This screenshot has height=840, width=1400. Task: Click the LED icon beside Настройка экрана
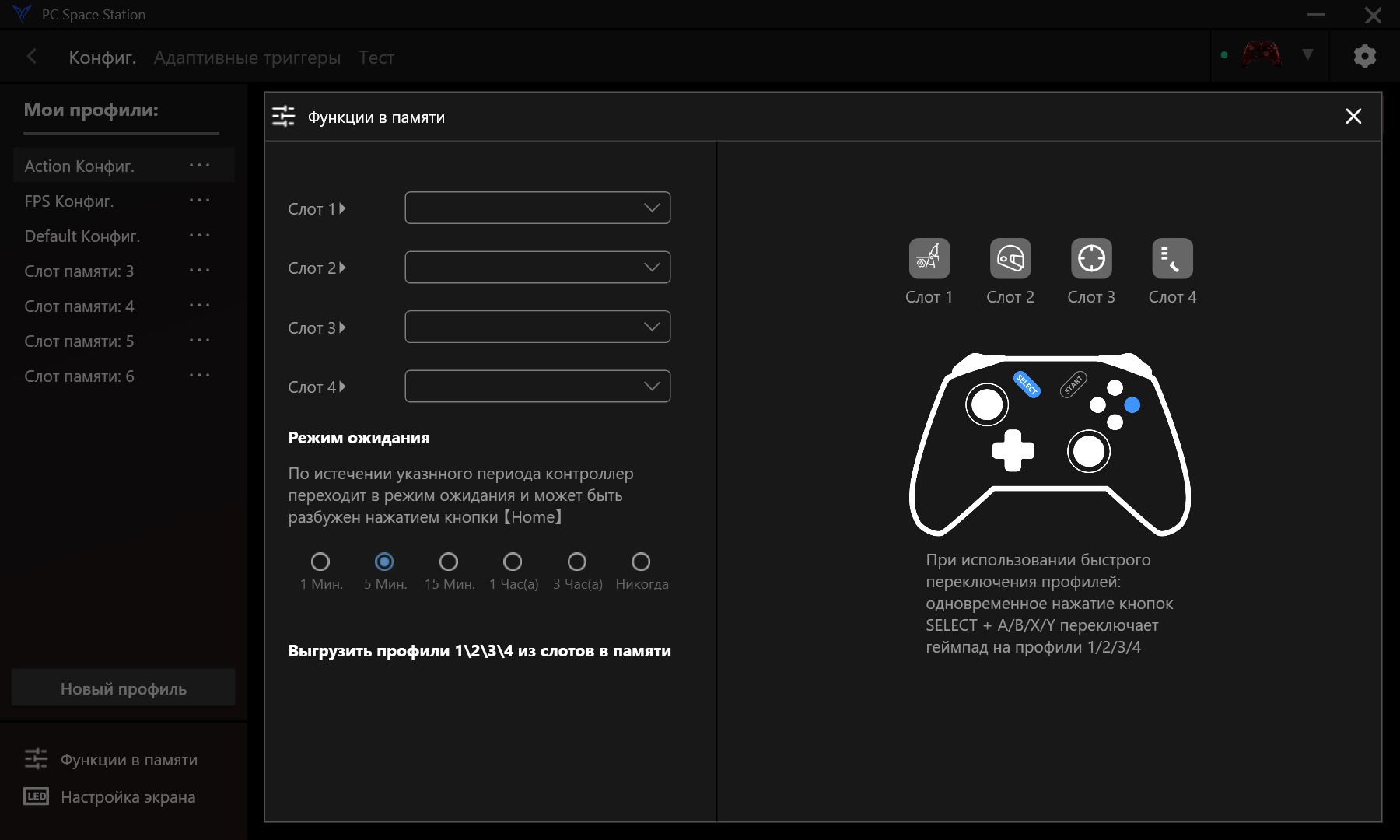tap(36, 796)
